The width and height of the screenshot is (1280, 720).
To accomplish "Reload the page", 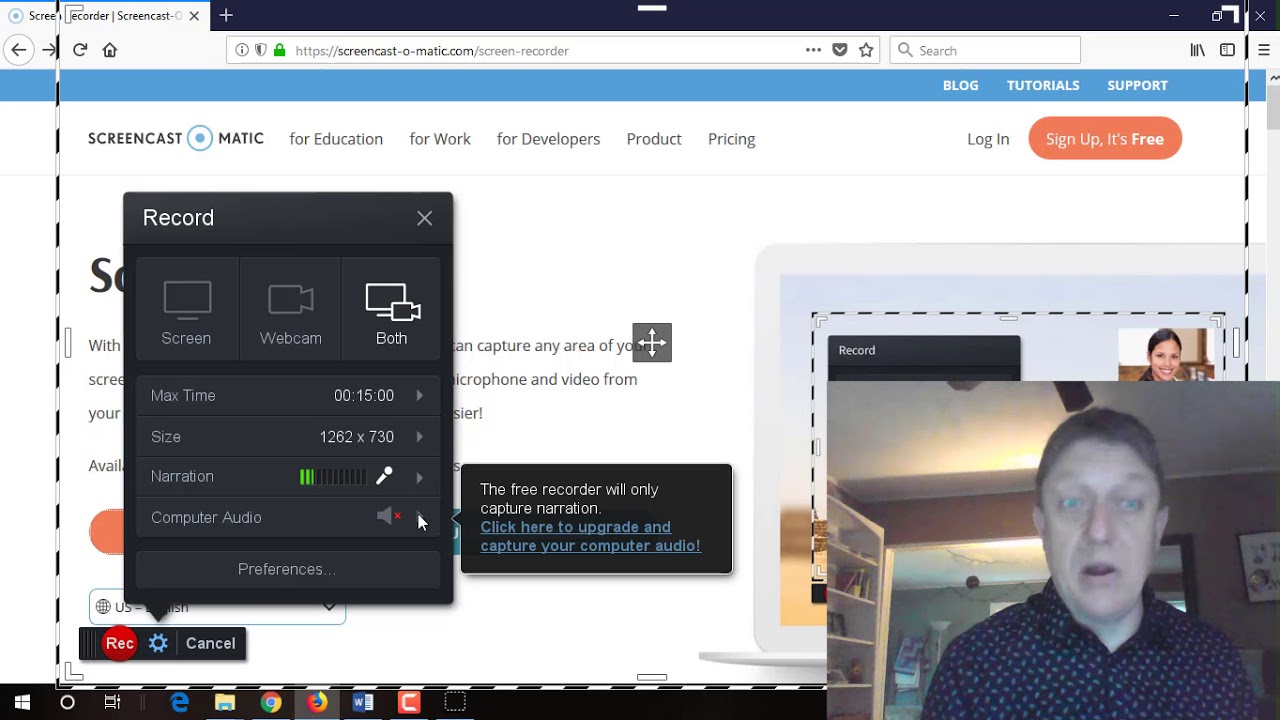I will pos(80,50).
